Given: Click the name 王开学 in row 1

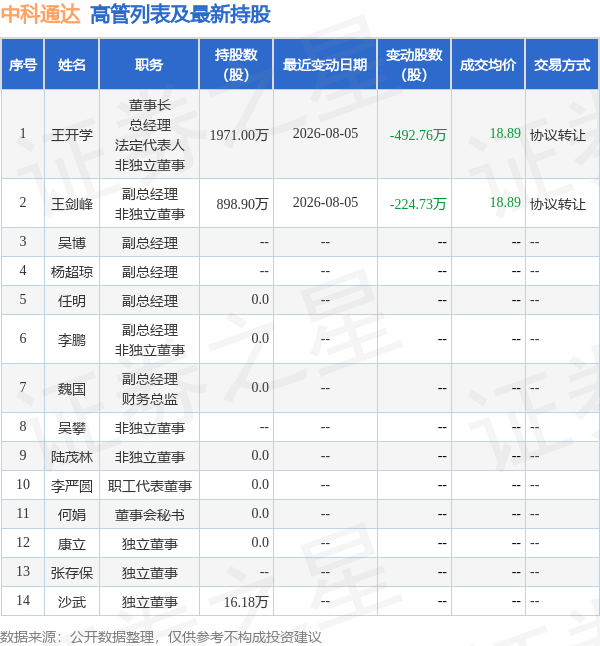Looking at the screenshot, I should pos(72,135).
